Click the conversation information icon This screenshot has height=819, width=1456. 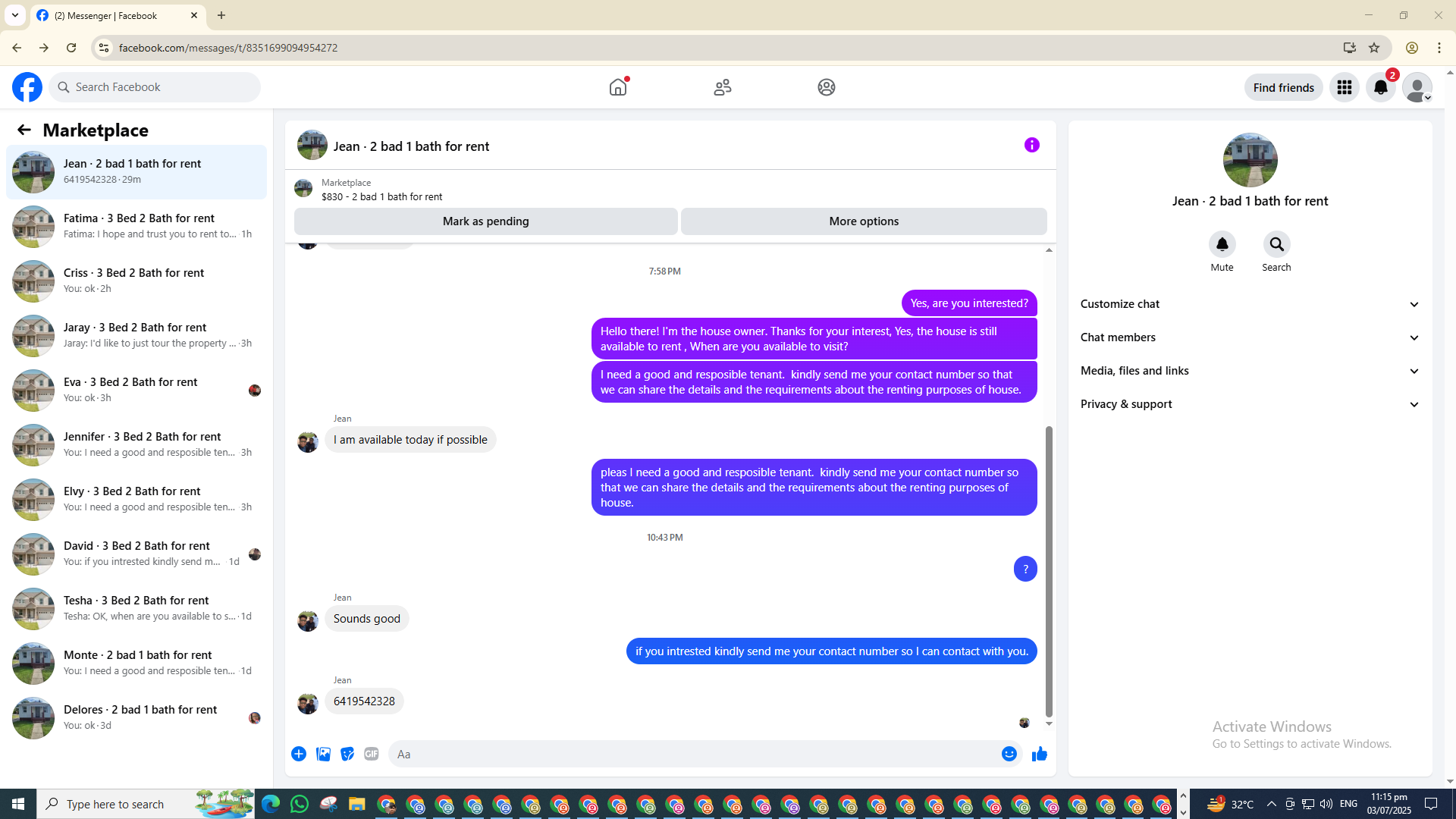point(1031,145)
